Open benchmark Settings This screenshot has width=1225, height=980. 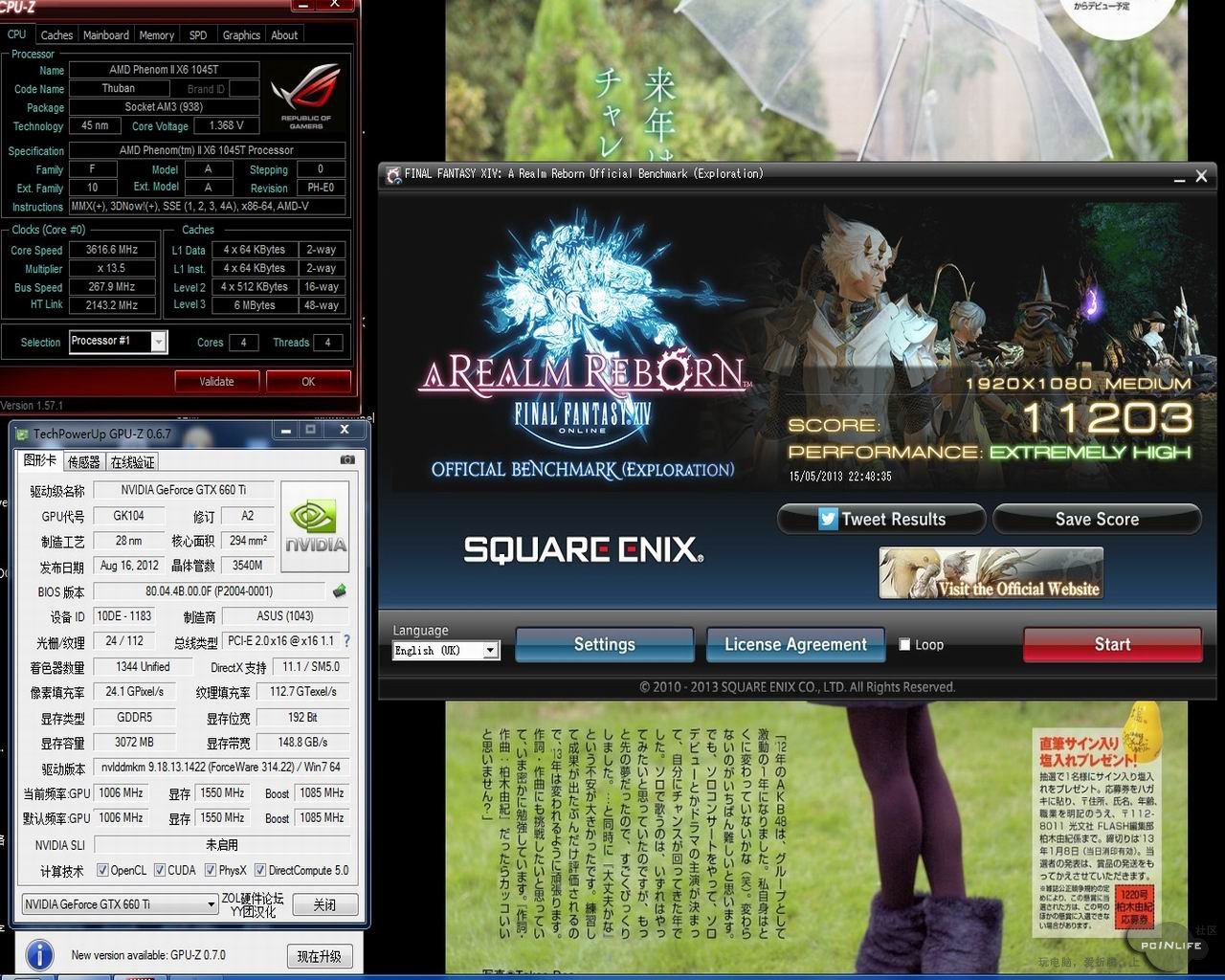[605, 644]
